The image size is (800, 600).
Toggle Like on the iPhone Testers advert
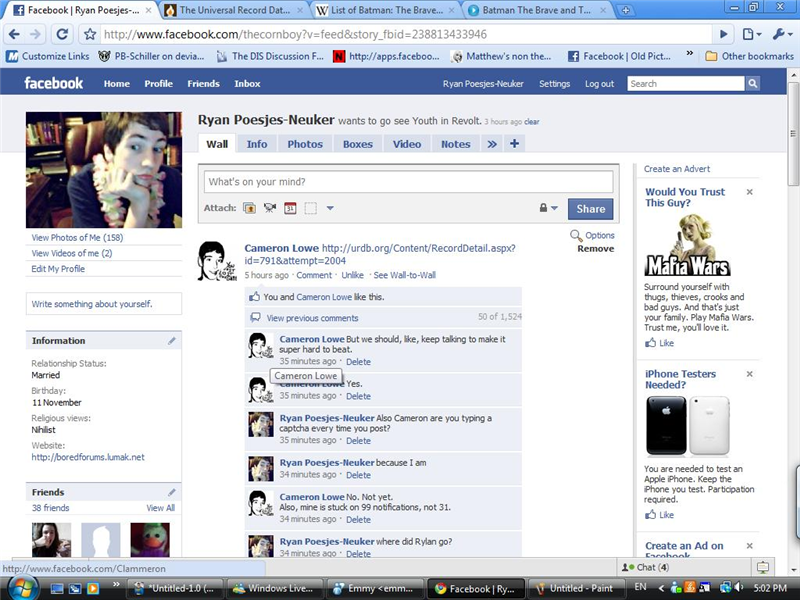click(658, 515)
